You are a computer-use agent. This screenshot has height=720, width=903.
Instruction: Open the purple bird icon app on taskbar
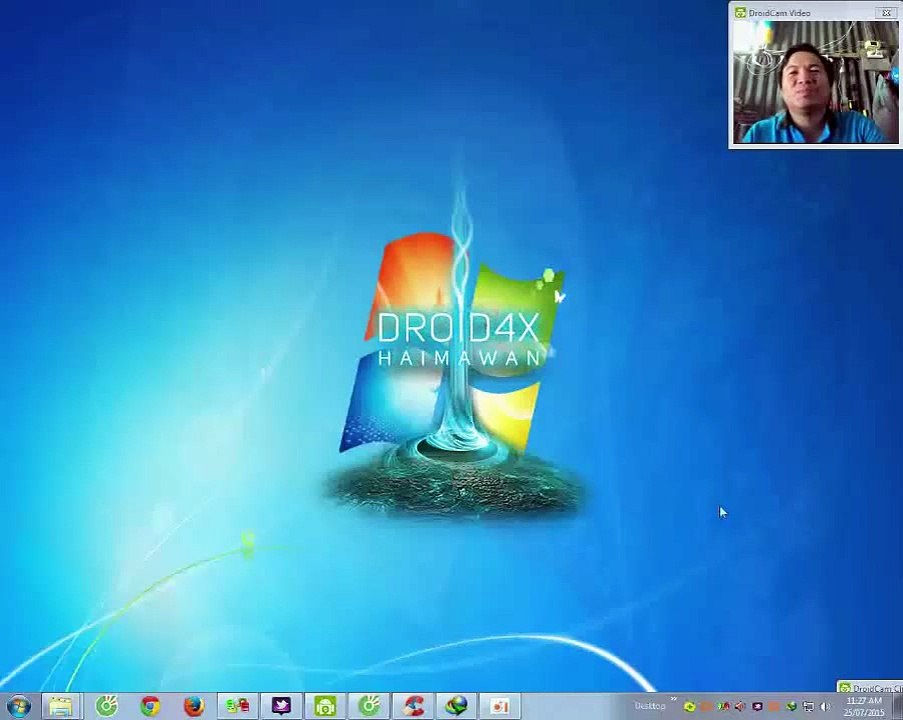(282, 706)
